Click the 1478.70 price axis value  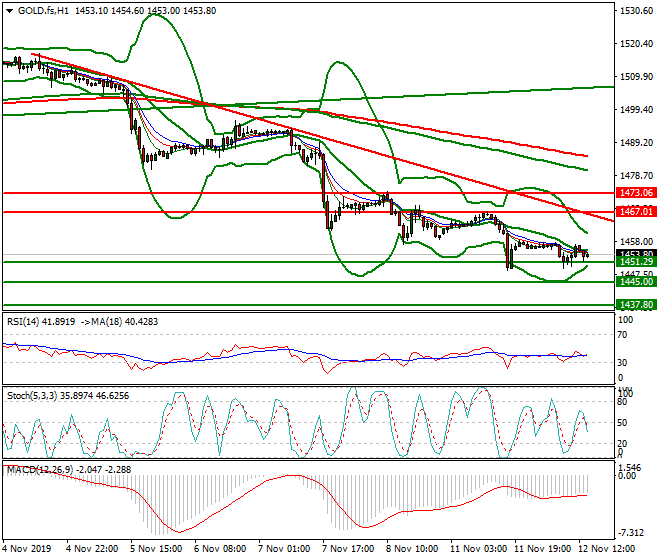click(636, 176)
